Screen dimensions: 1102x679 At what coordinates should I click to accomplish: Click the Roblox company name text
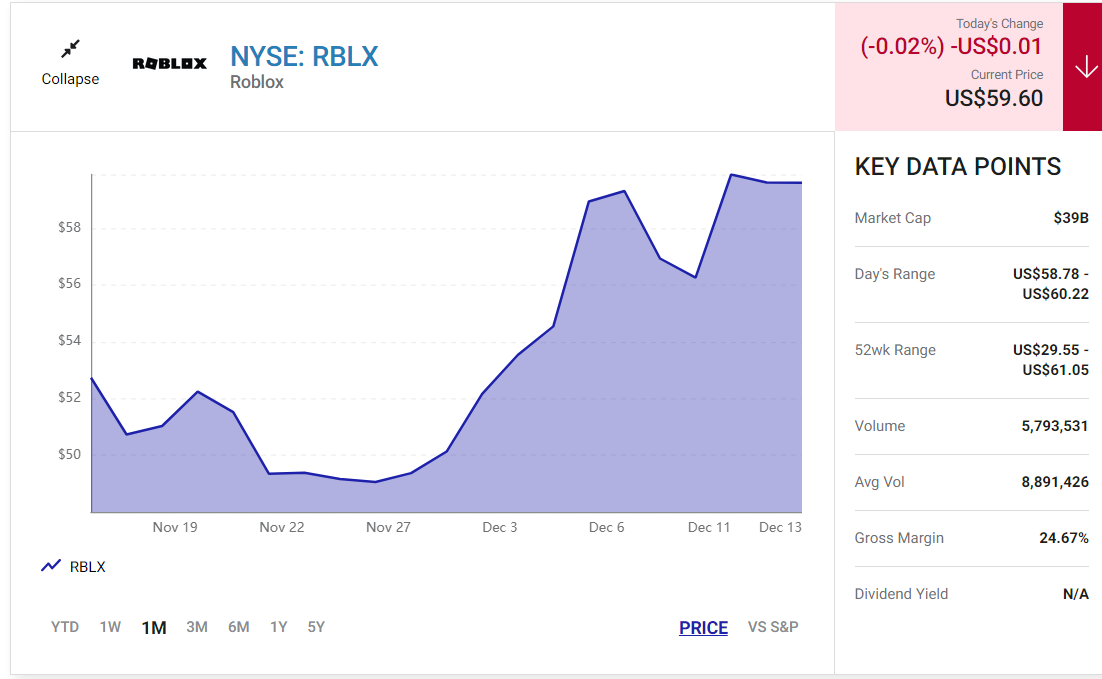click(257, 82)
